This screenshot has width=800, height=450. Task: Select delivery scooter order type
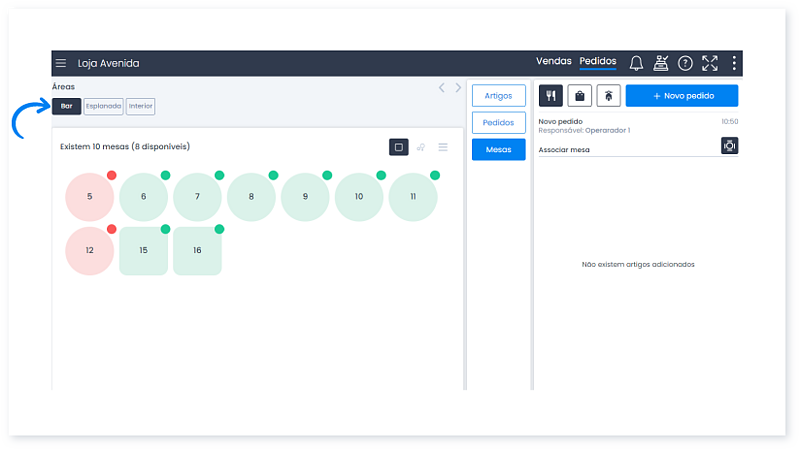tap(607, 96)
